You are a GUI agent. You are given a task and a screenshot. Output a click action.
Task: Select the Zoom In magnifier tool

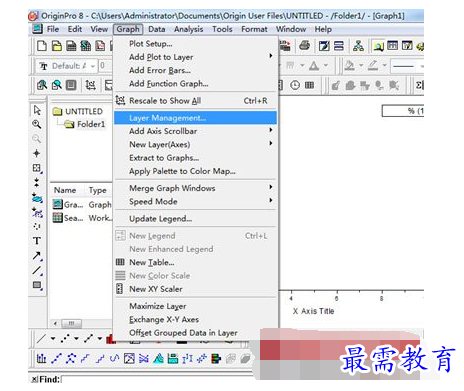pos(37,124)
